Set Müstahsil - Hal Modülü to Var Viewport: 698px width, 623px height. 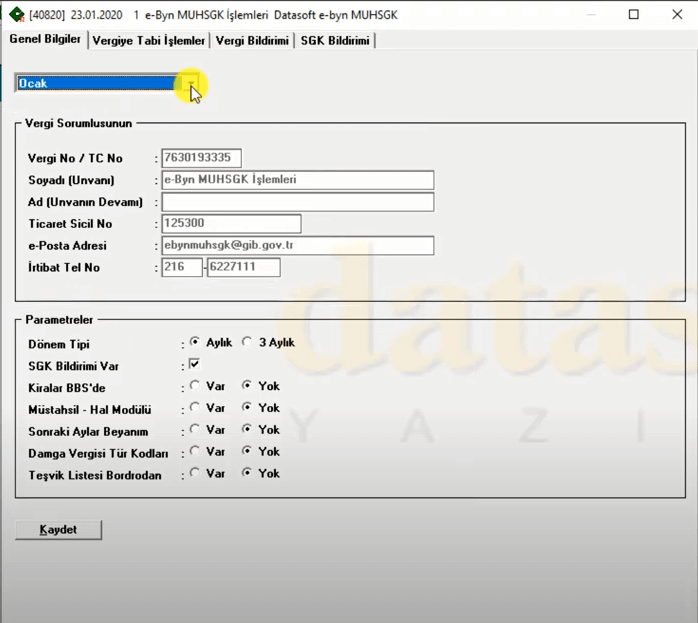[x=195, y=408]
